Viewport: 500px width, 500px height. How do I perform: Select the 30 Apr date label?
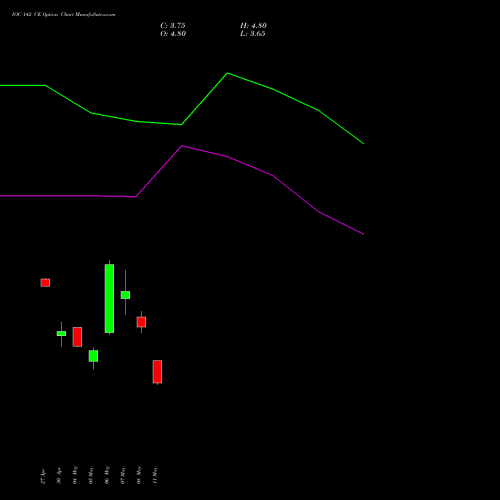59,477
